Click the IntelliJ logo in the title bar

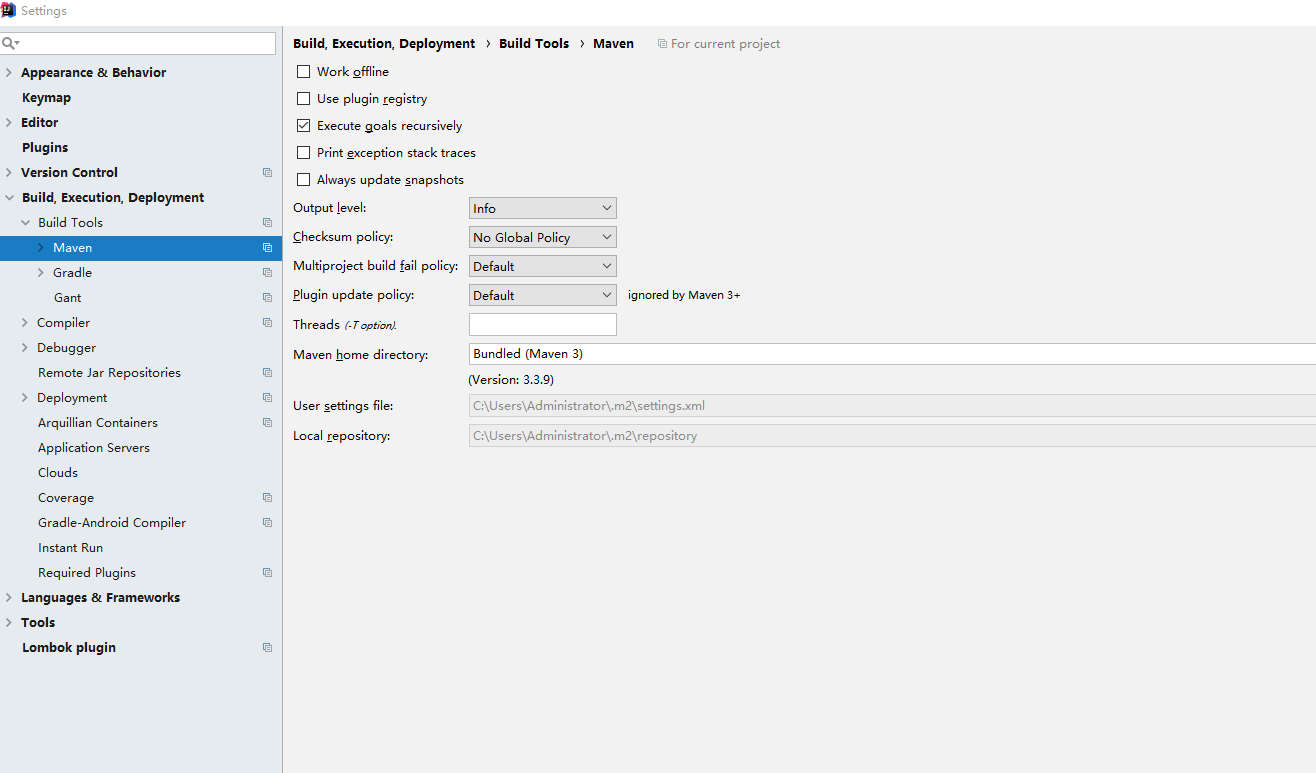pos(8,10)
